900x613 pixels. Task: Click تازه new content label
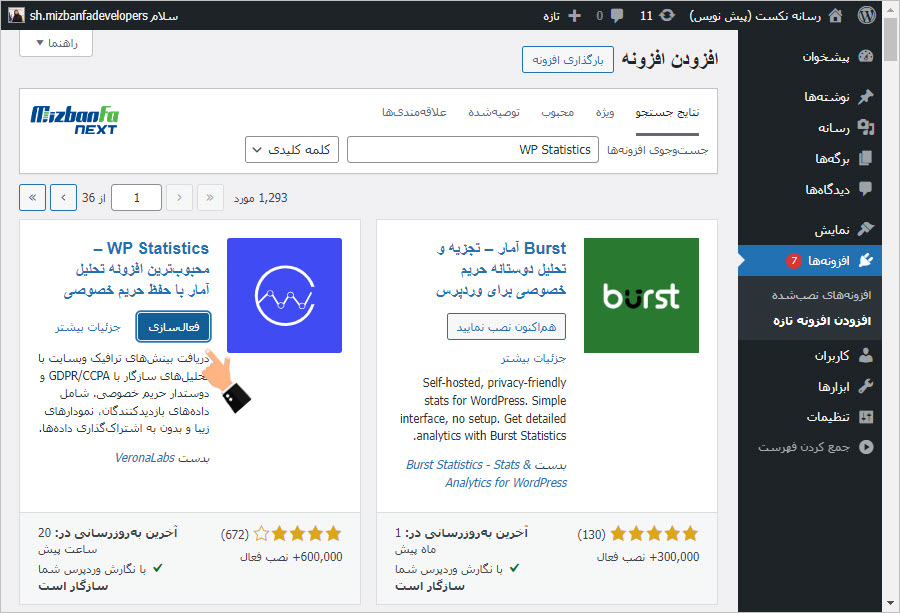[x=552, y=16]
